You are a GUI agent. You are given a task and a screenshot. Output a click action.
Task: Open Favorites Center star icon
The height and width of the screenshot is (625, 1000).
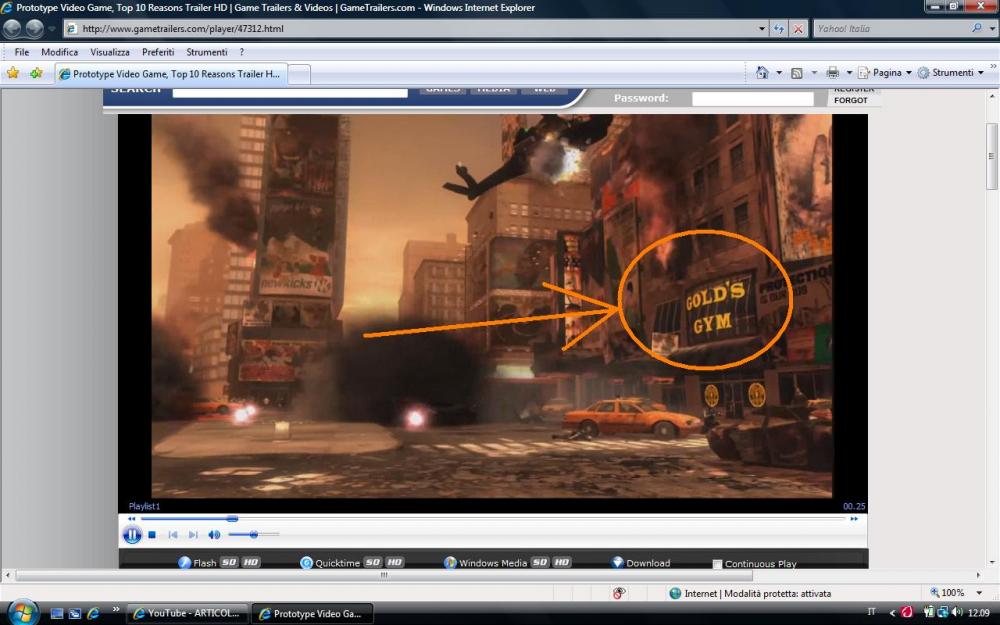(13, 73)
